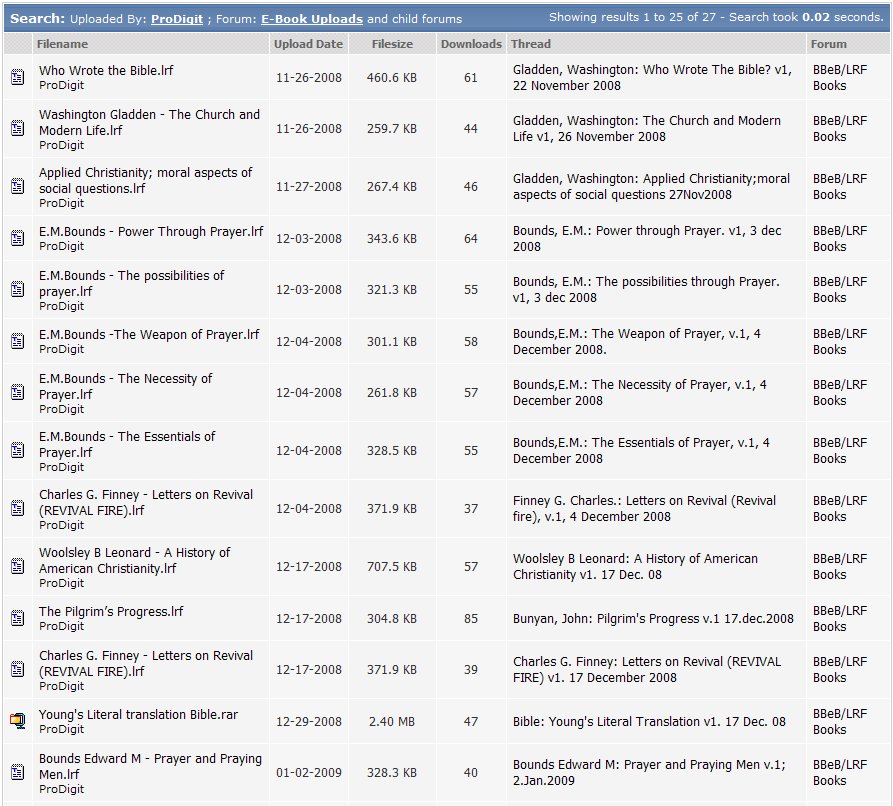893x806 pixels.
Task: Click the file icon for The Necessity of Prayer.lrf
Action: click(x=18, y=392)
